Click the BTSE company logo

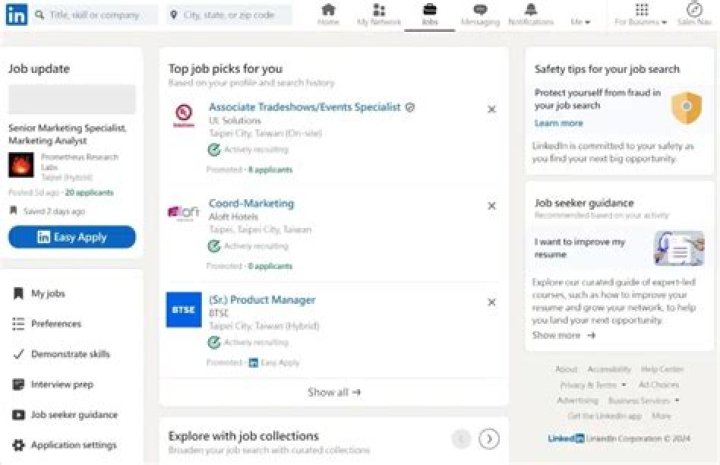184,309
